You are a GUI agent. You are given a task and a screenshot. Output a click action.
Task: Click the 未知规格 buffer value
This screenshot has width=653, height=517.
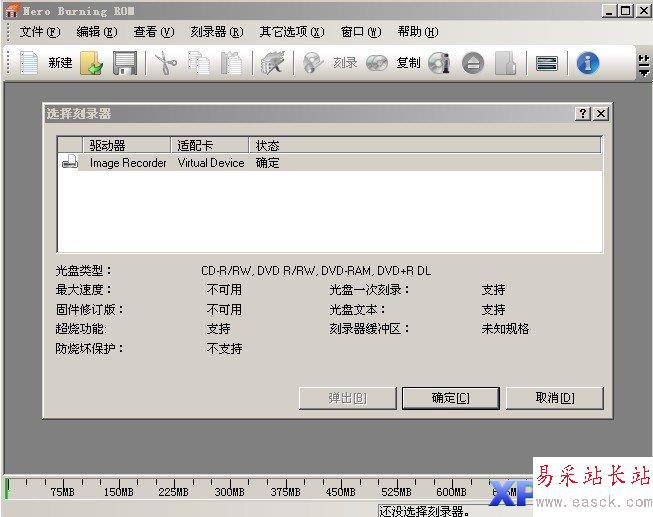(505, 329)
